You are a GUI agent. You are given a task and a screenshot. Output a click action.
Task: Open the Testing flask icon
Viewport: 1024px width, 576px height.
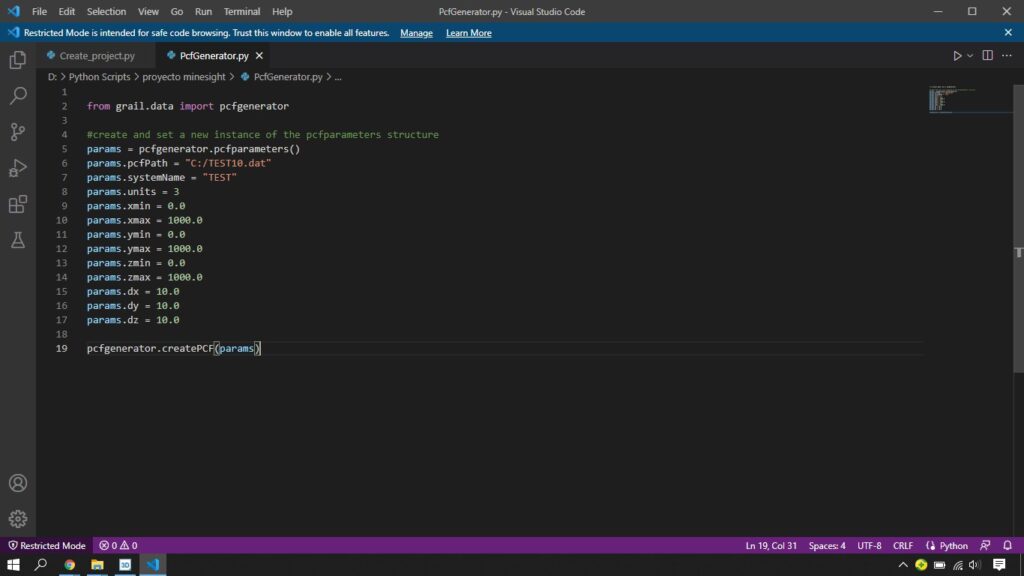(x=18, y=240)
